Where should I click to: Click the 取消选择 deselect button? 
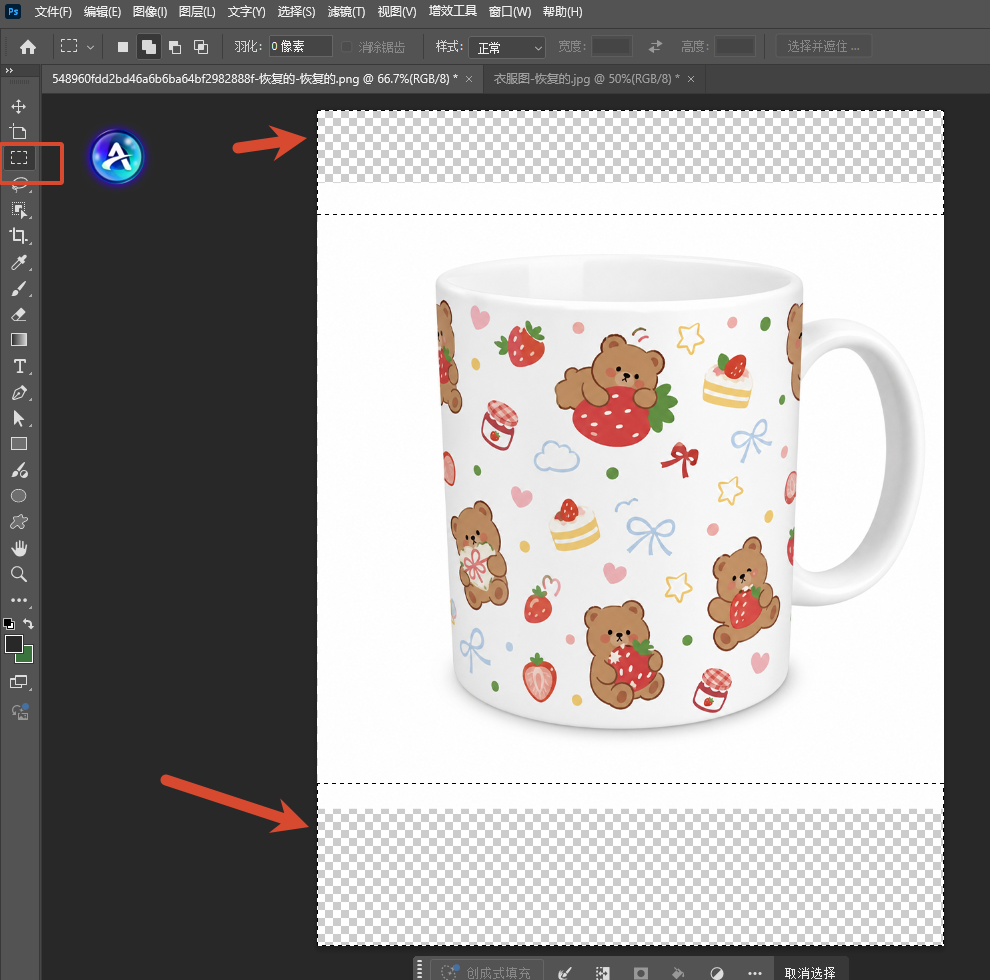click(x=809, y=972)
